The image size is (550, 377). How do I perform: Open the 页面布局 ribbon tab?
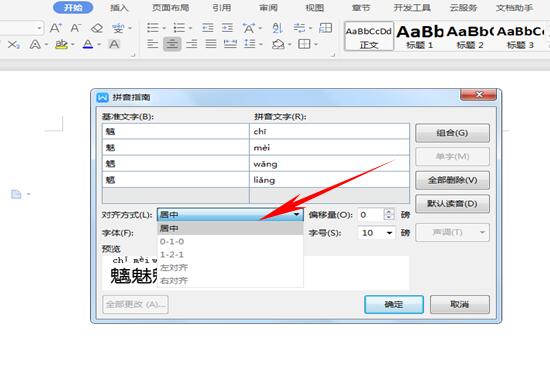pyautogui.click(x=170, y=8)
